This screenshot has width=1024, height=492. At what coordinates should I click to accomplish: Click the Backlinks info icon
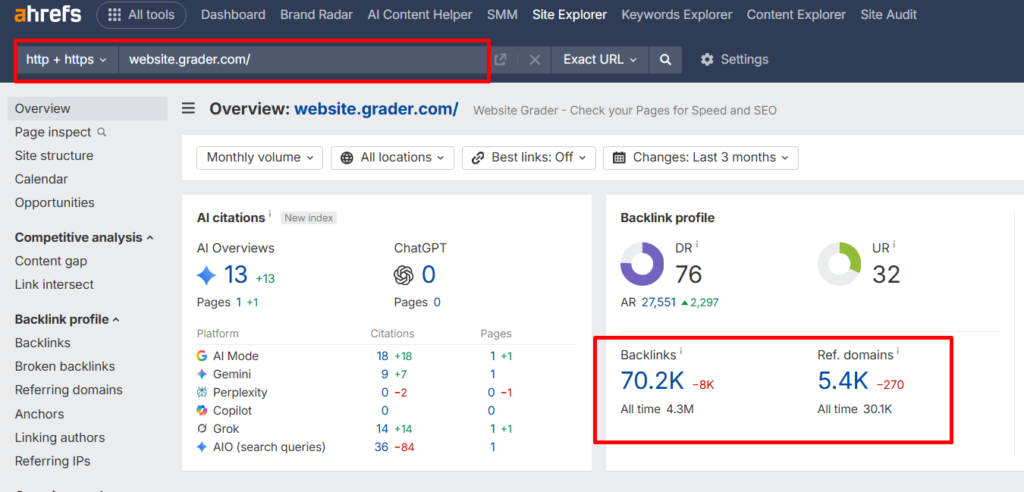coord(680,352)
